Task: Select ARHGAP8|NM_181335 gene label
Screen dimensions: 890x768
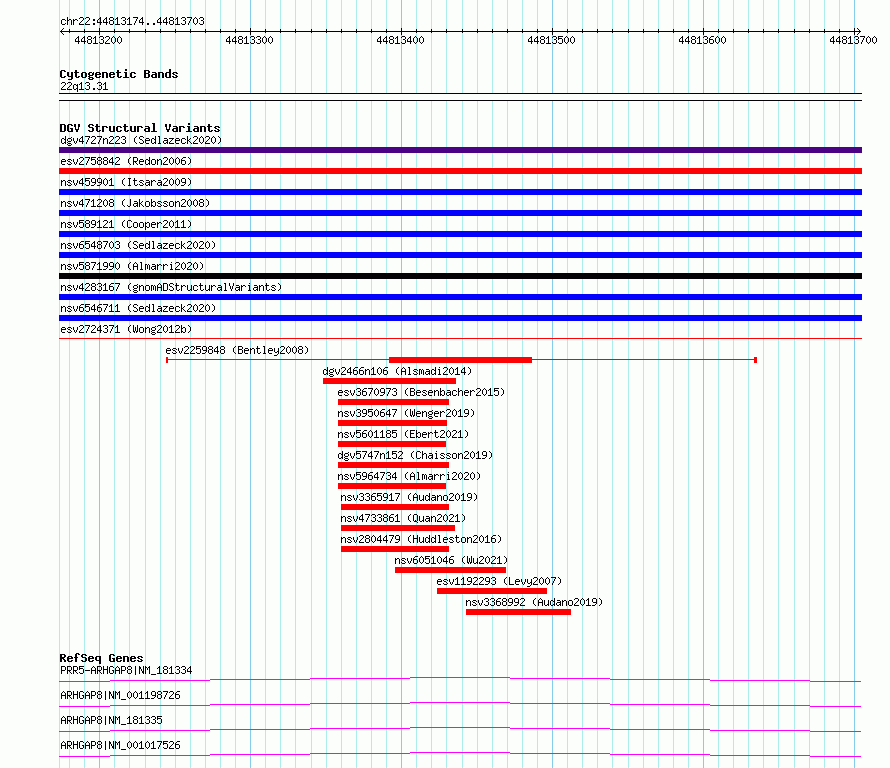Action: (111, 720)
